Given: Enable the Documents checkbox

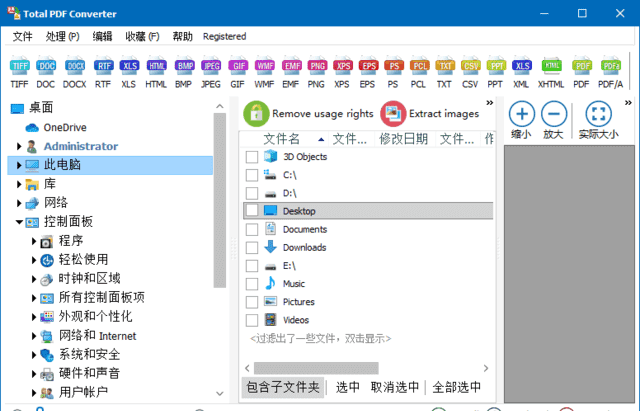Looking at the screenshot, I should pos(252,229).
